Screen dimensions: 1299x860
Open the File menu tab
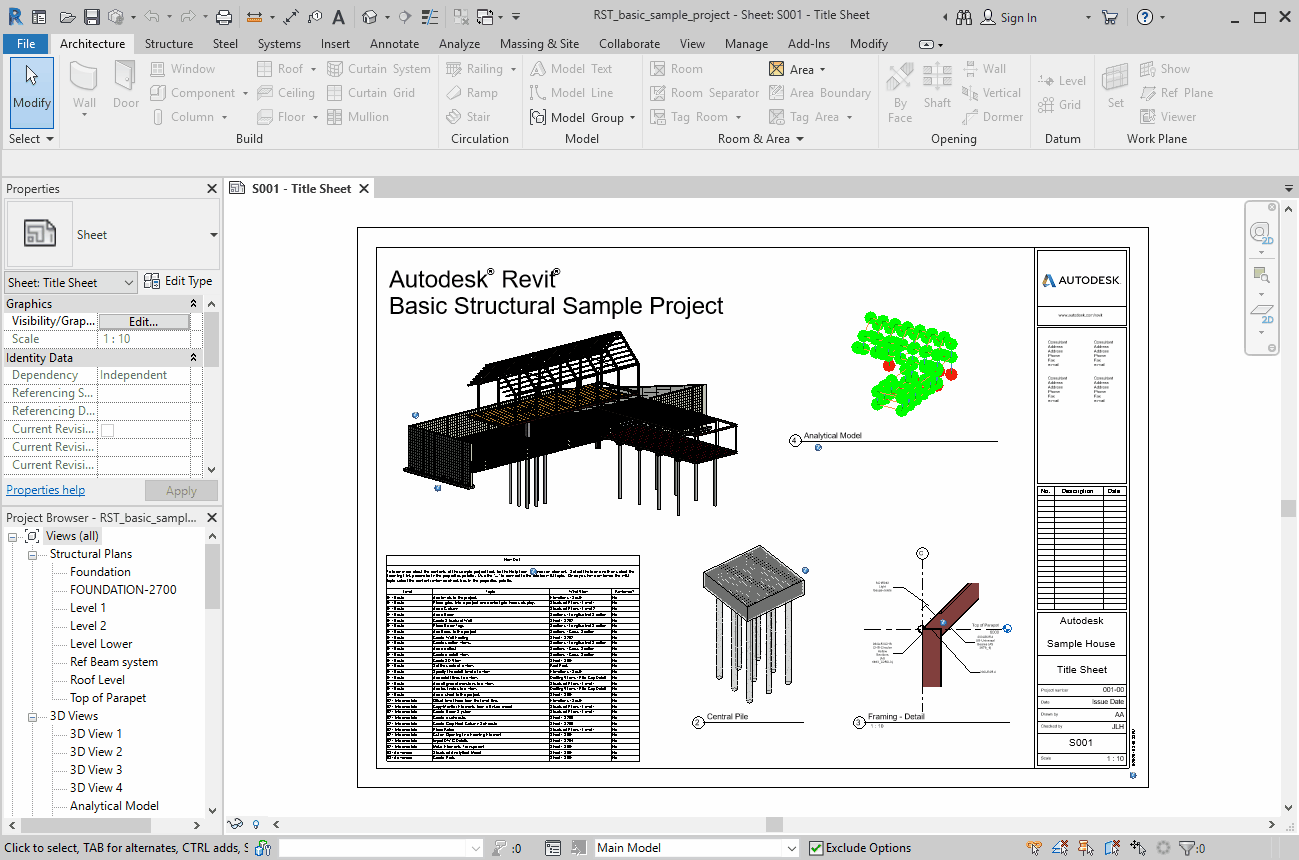coord(26,43)
